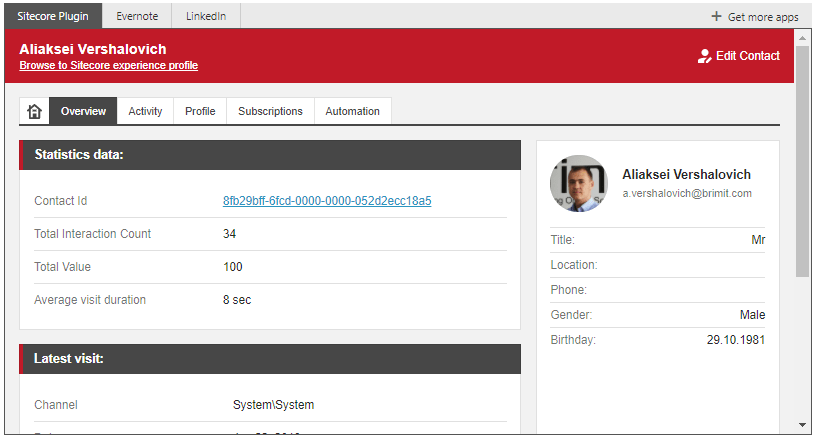816x438 pixels.
Task: Click the scrollbar down arrow
Action: pos(802,425)
